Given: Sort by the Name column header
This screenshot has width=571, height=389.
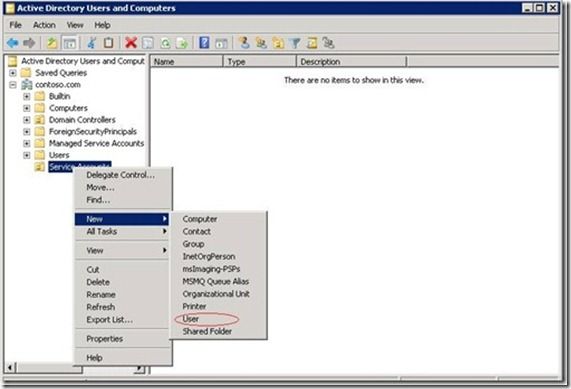Looking at the screenshot, I should (x=187, y=62).
